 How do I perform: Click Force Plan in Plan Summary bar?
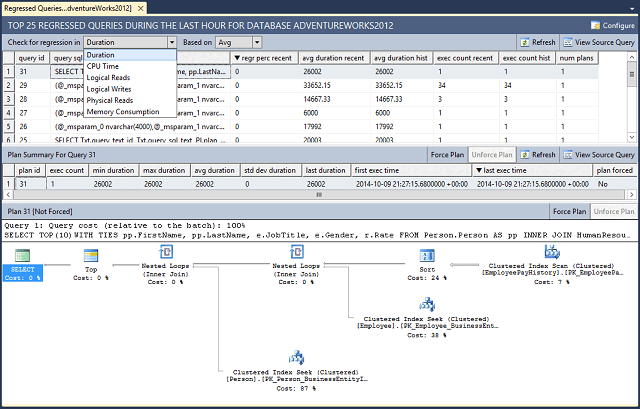[445, 155]
